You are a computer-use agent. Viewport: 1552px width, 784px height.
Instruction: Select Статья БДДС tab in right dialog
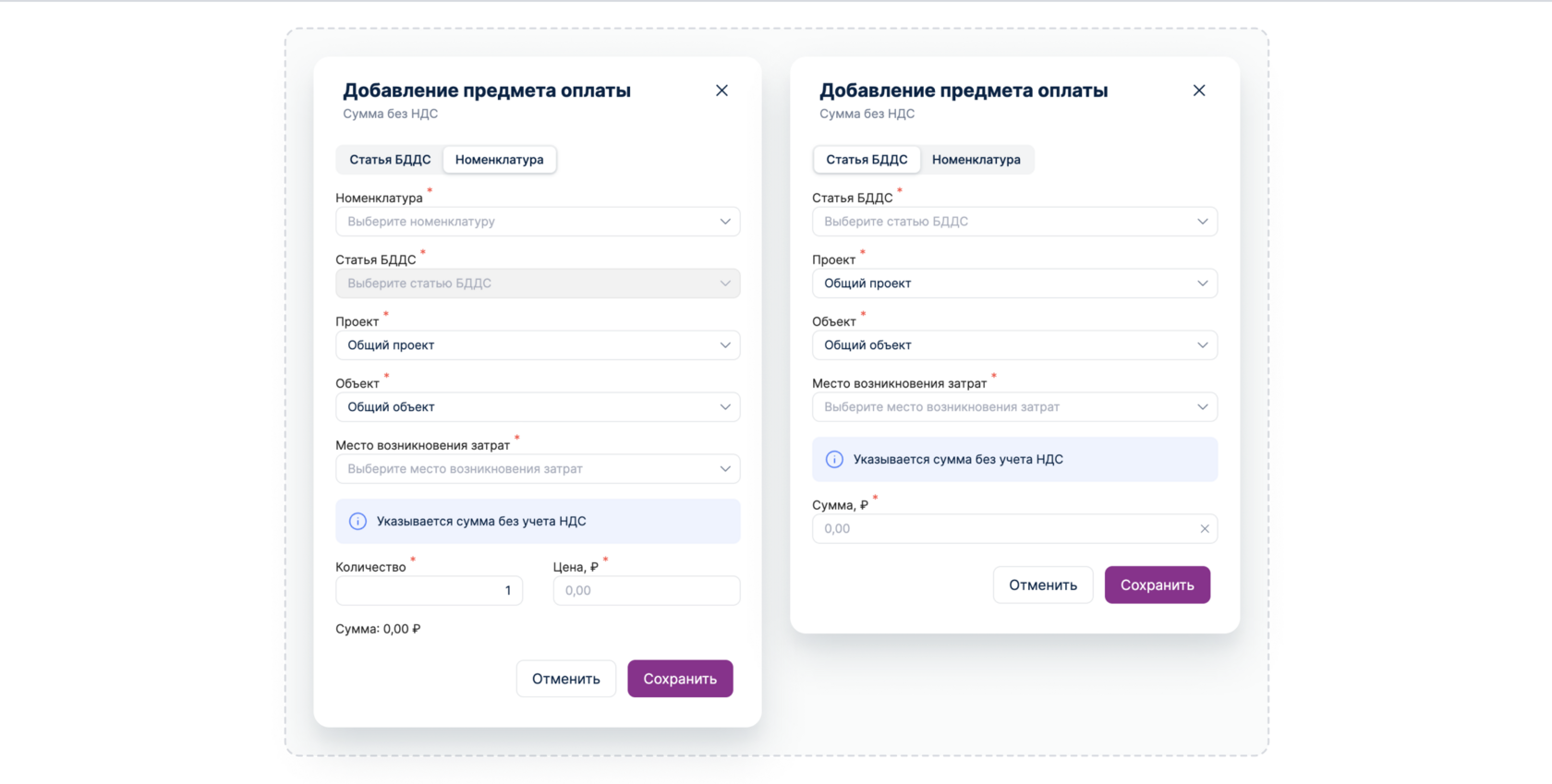867,160
